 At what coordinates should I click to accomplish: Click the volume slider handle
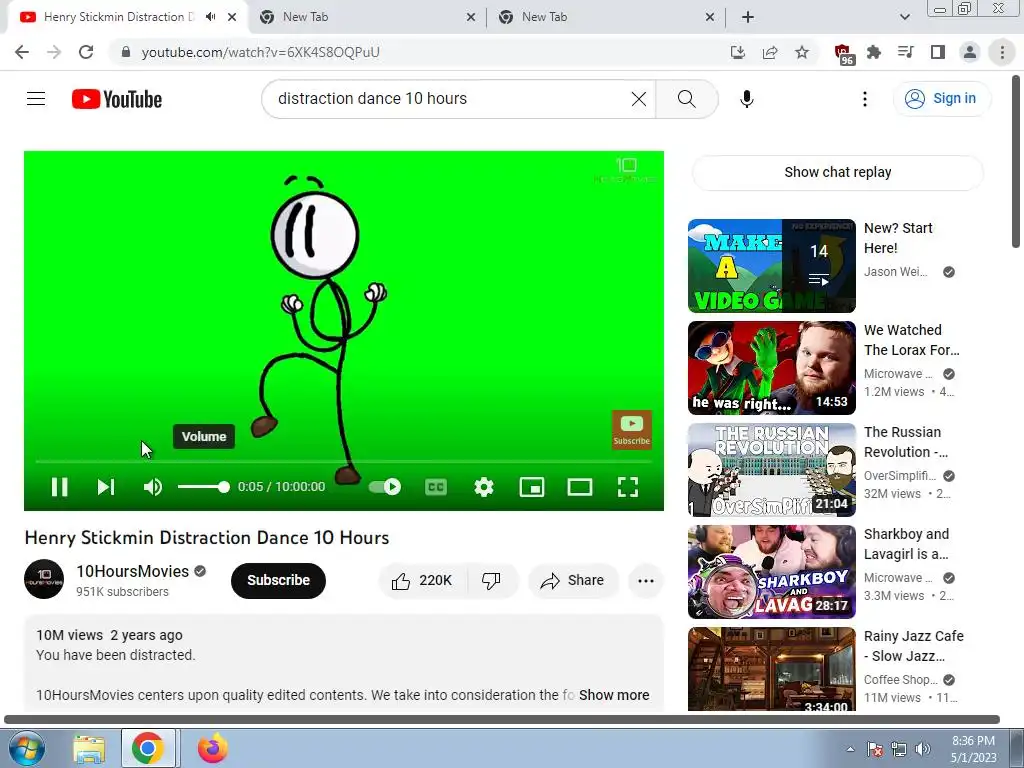[x=224, y=487]
